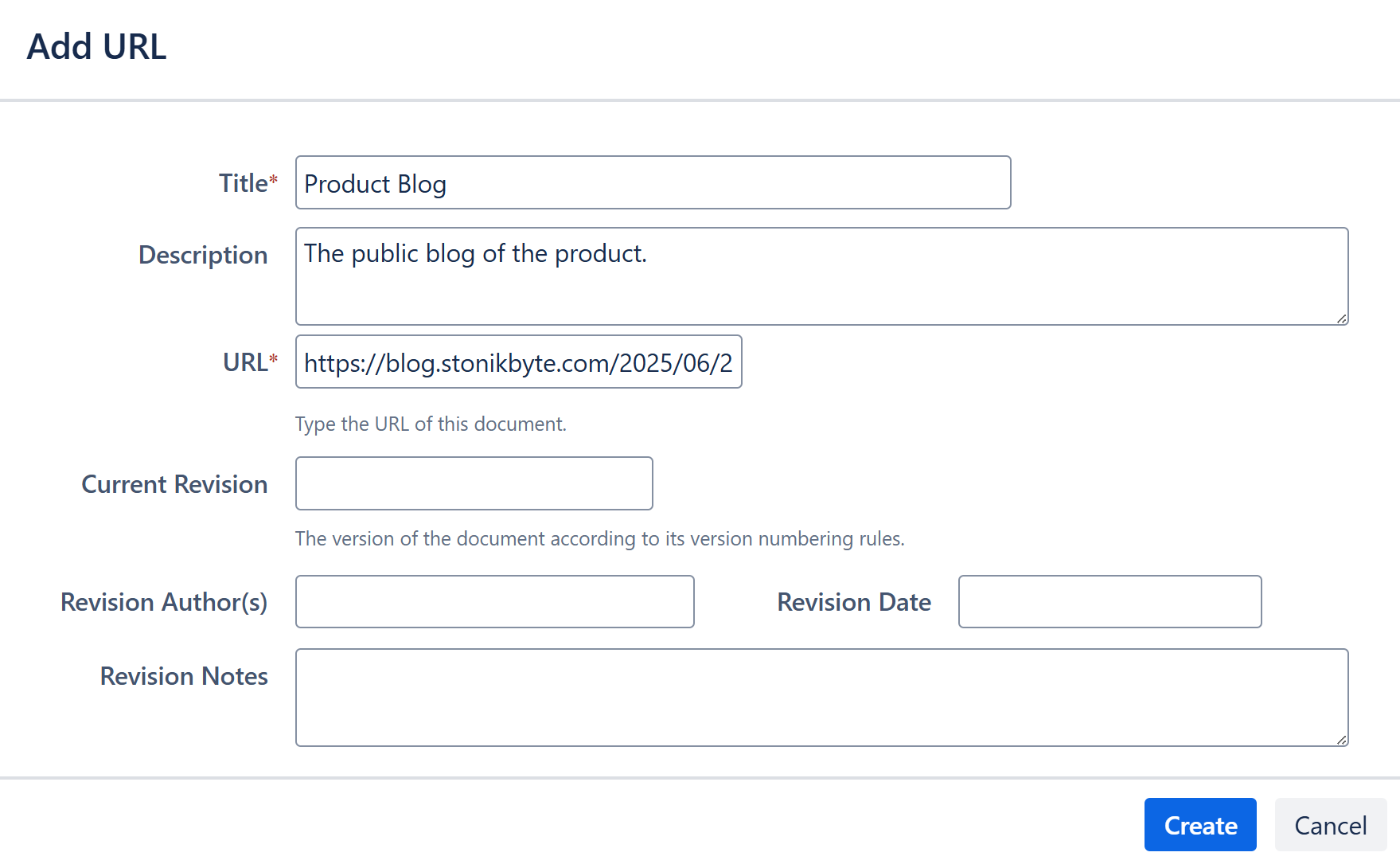This screenshot has height=864, width=1400.
Task: Click the Title field label
Action: tap(244, 183)
